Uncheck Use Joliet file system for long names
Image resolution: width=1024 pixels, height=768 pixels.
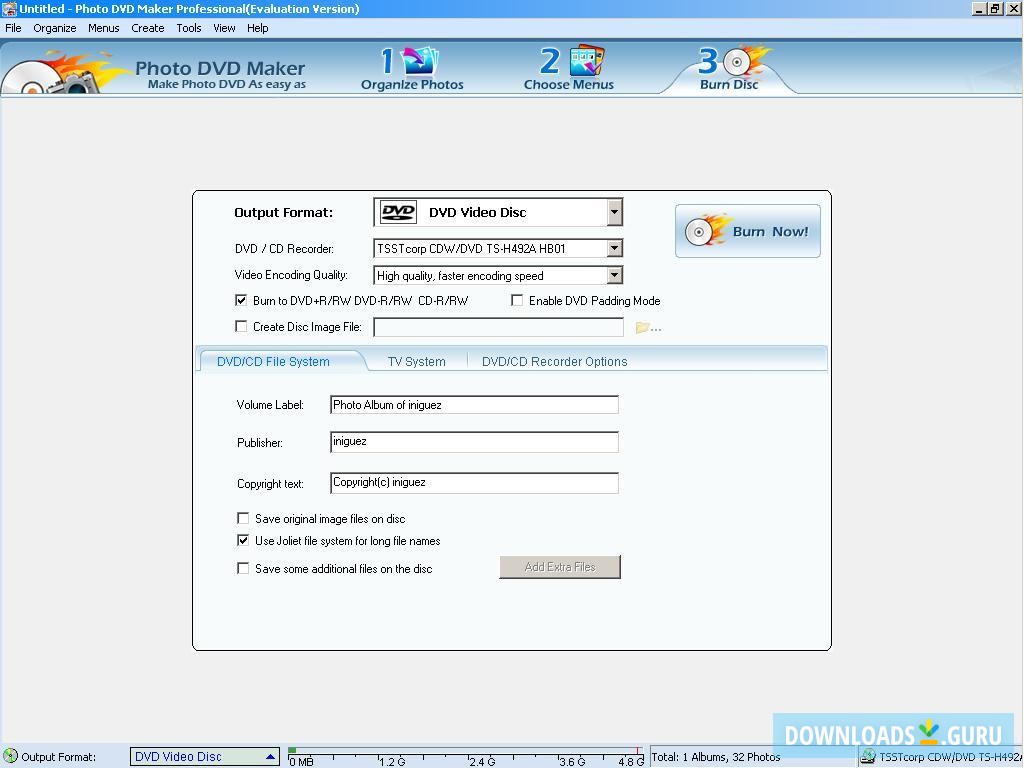pyautogui.click(x=243, y=540)
